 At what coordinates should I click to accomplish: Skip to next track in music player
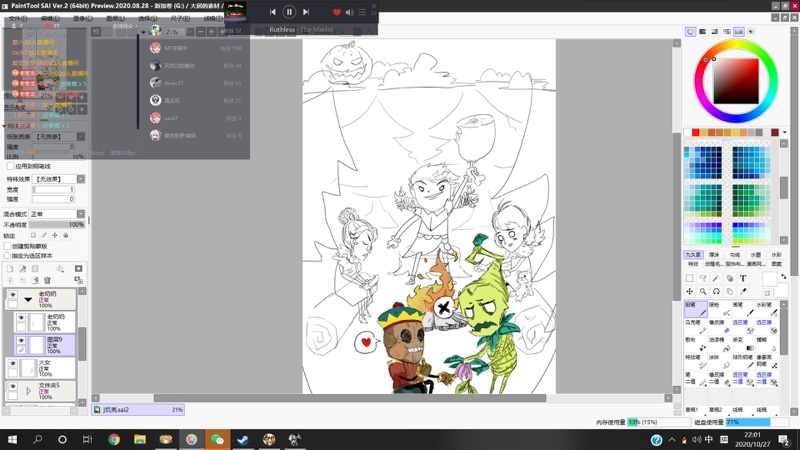coord(306,12)
